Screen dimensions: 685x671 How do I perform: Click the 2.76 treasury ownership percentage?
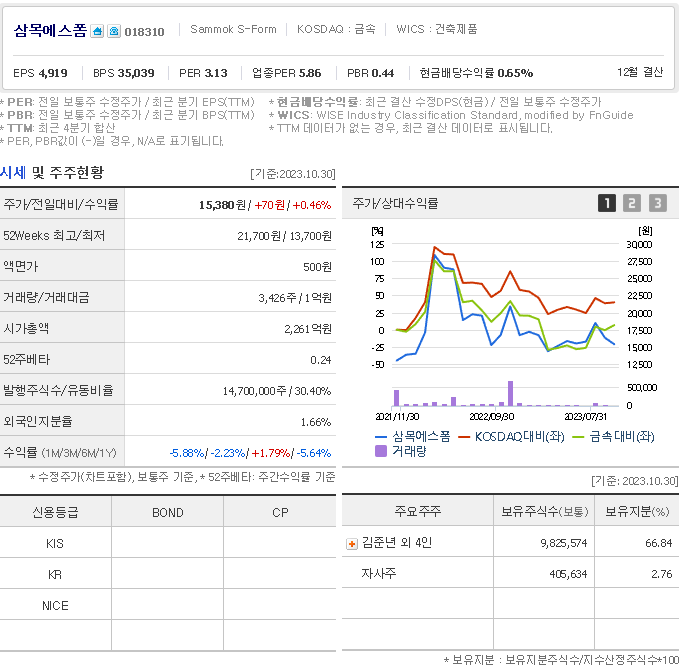coord(662,574)
